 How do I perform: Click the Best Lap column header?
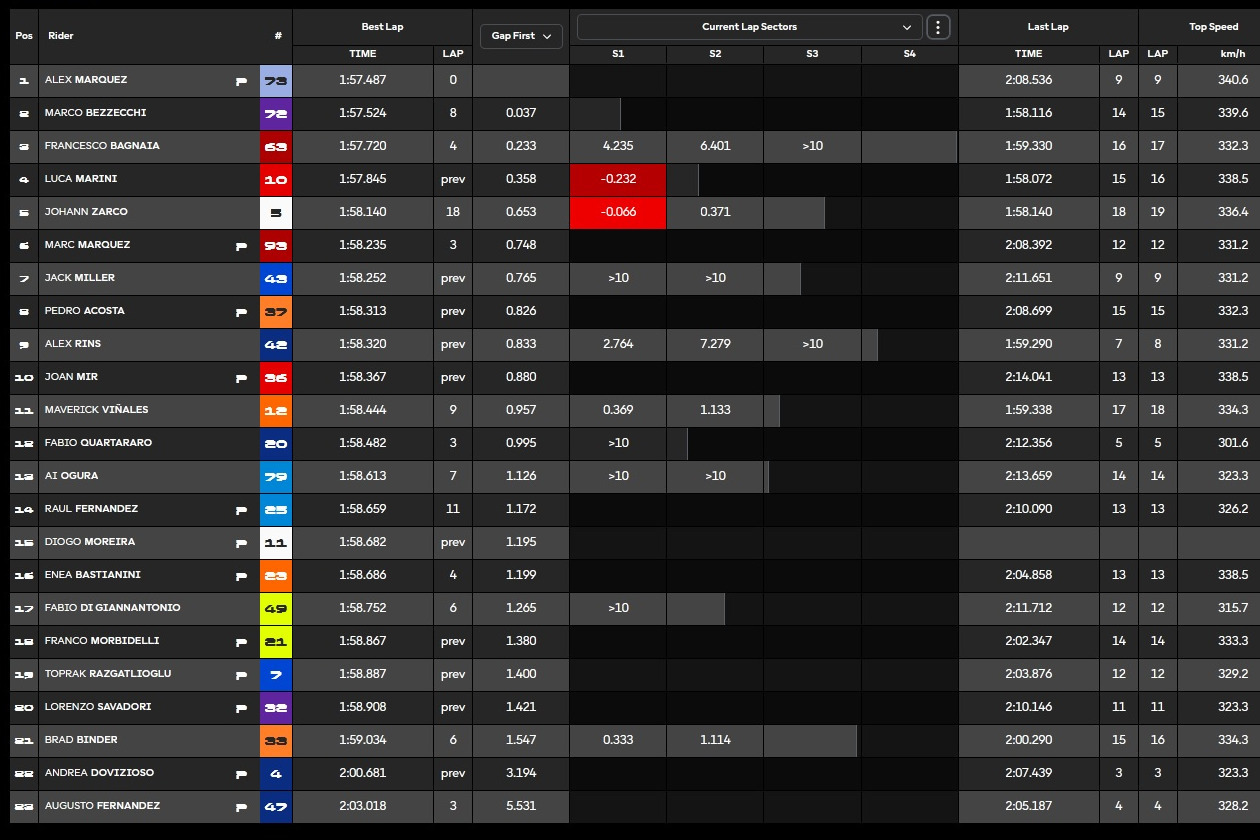click(x=382, y=27)
